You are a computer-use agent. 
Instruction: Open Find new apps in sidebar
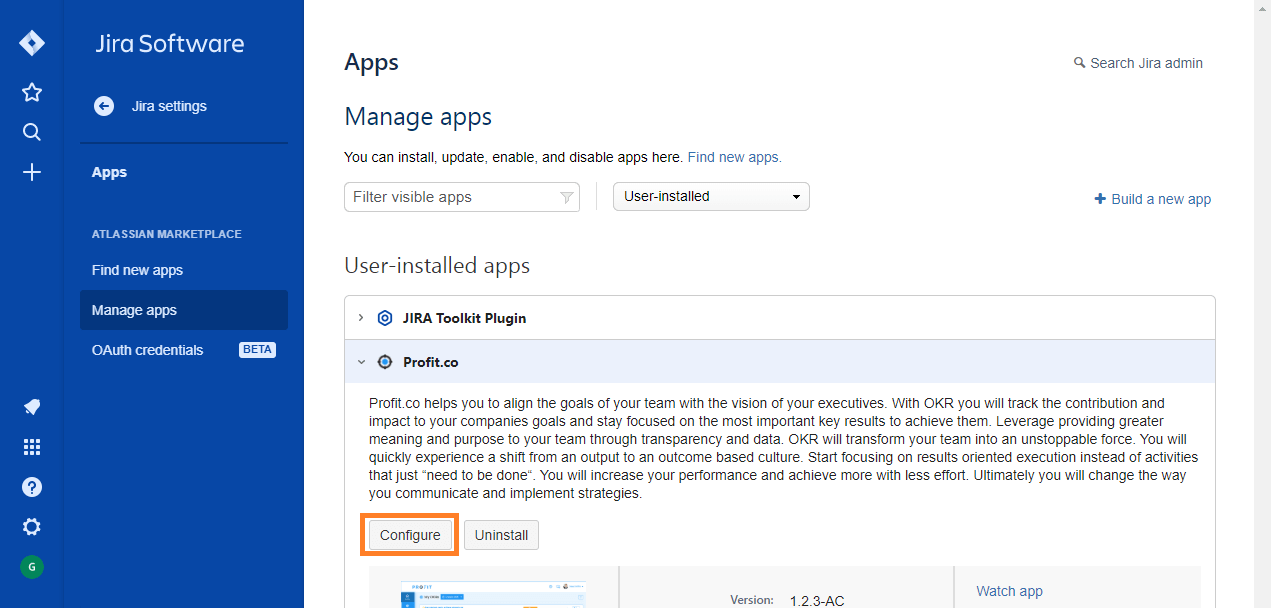click(x=137, y=270)
